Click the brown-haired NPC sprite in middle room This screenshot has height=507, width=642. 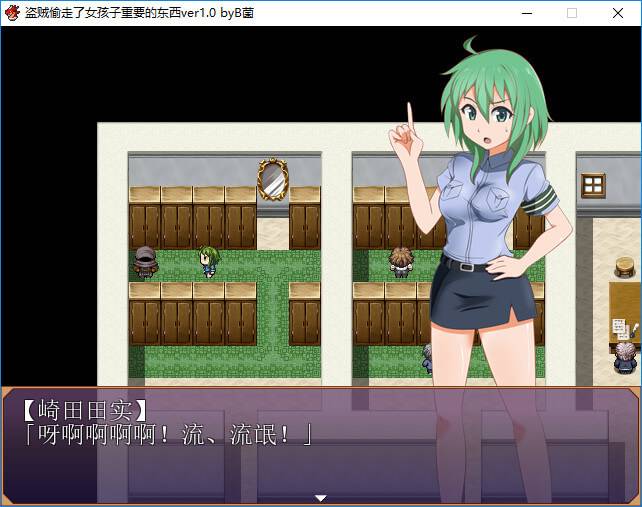(x=400, y=262)
